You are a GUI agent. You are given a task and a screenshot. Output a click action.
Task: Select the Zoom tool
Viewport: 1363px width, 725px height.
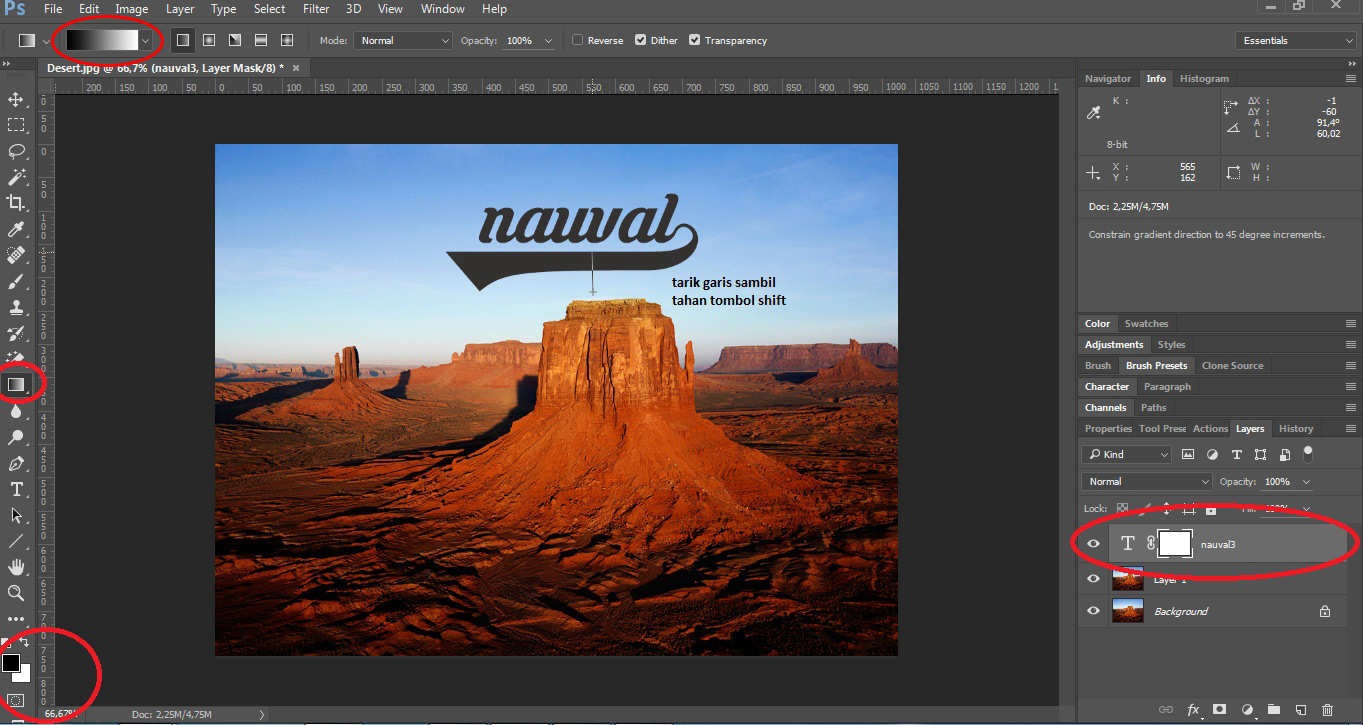[x=16, y=593]
